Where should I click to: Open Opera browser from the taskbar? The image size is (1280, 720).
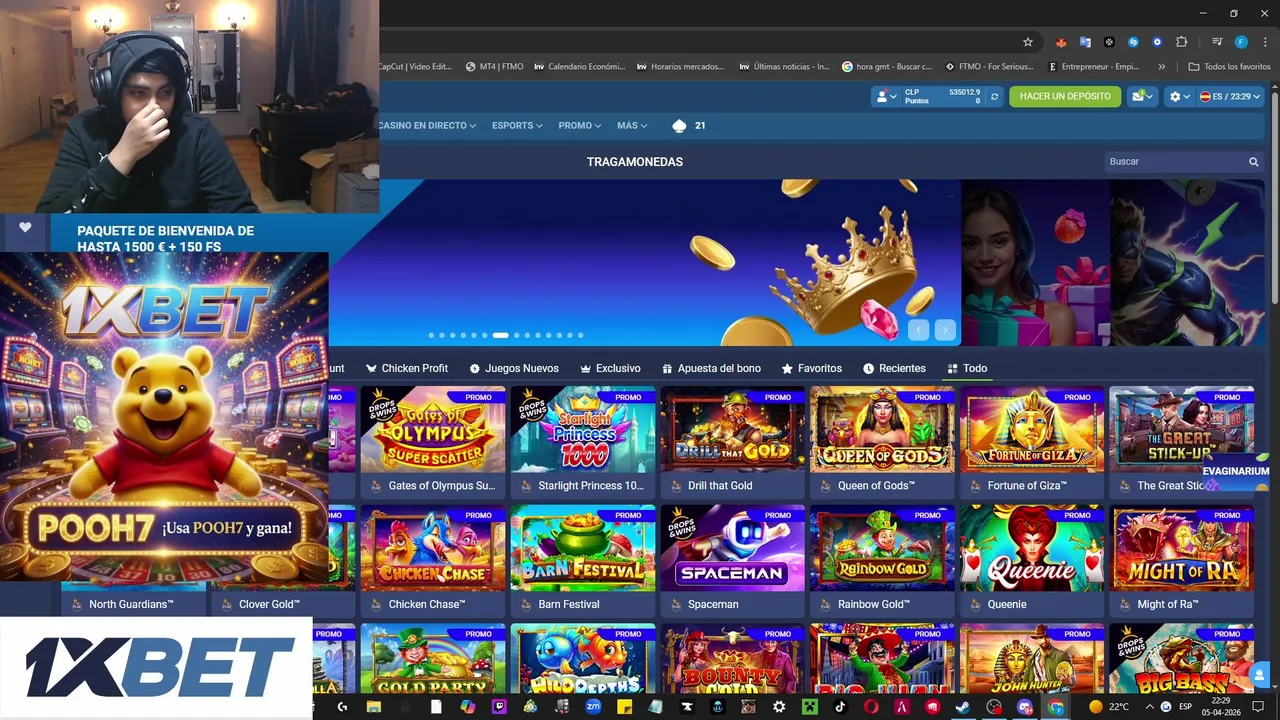[871, 707]
